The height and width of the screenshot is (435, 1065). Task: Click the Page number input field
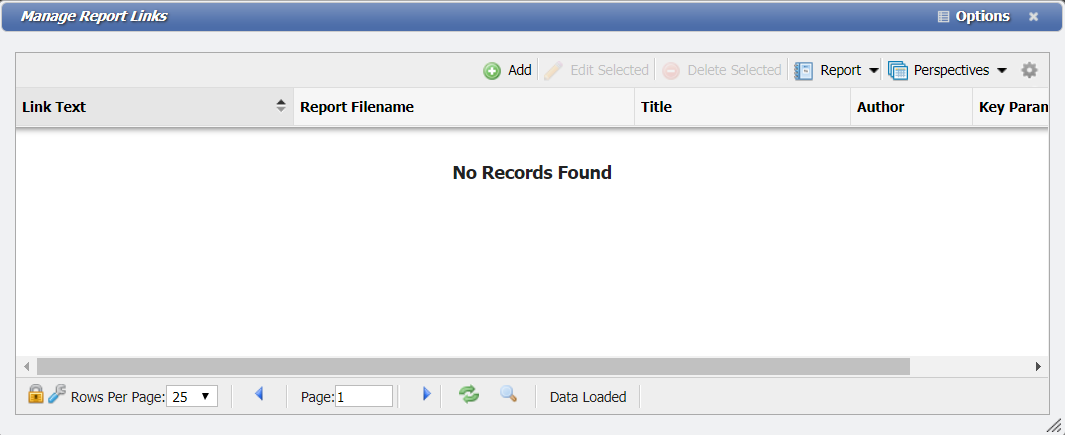point(364,396)
